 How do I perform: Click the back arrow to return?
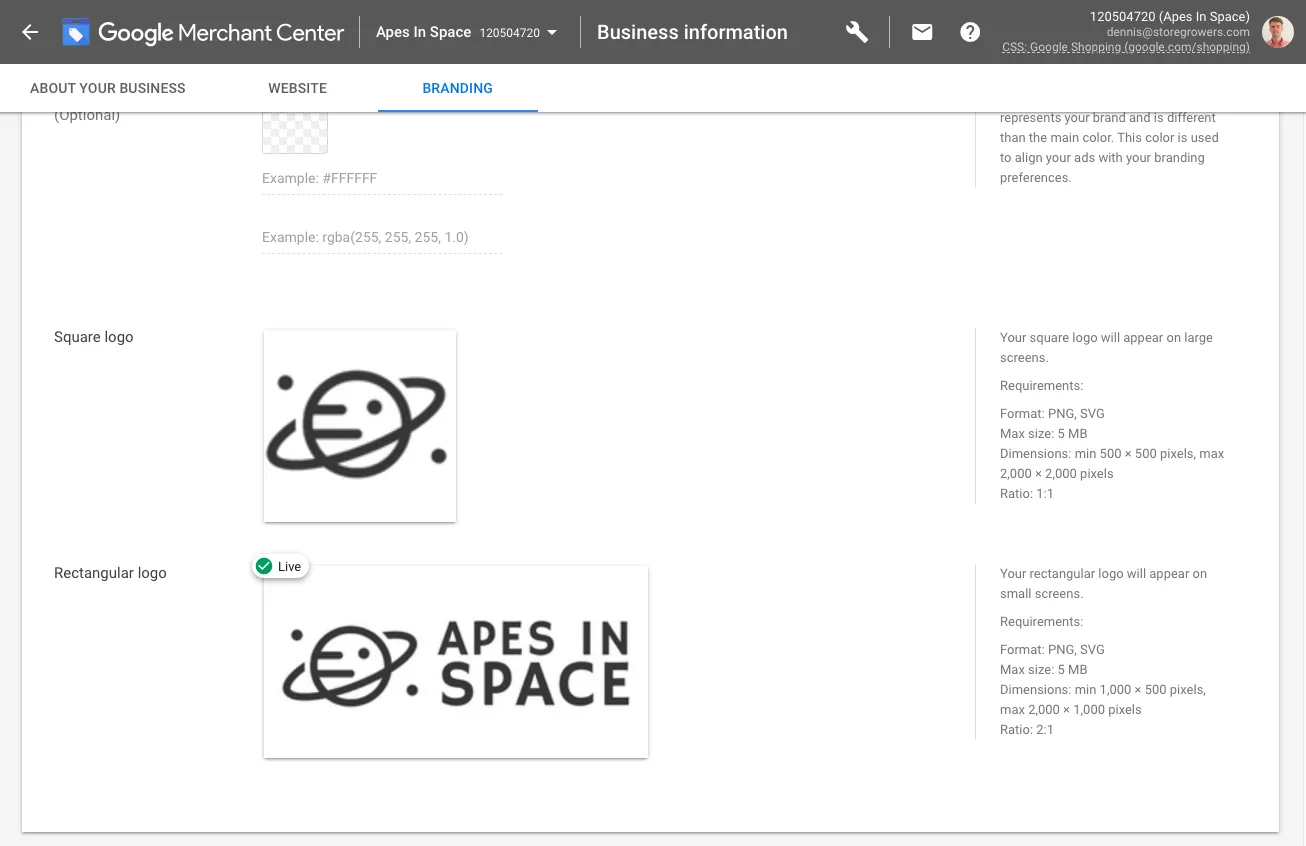click(30, 31)
